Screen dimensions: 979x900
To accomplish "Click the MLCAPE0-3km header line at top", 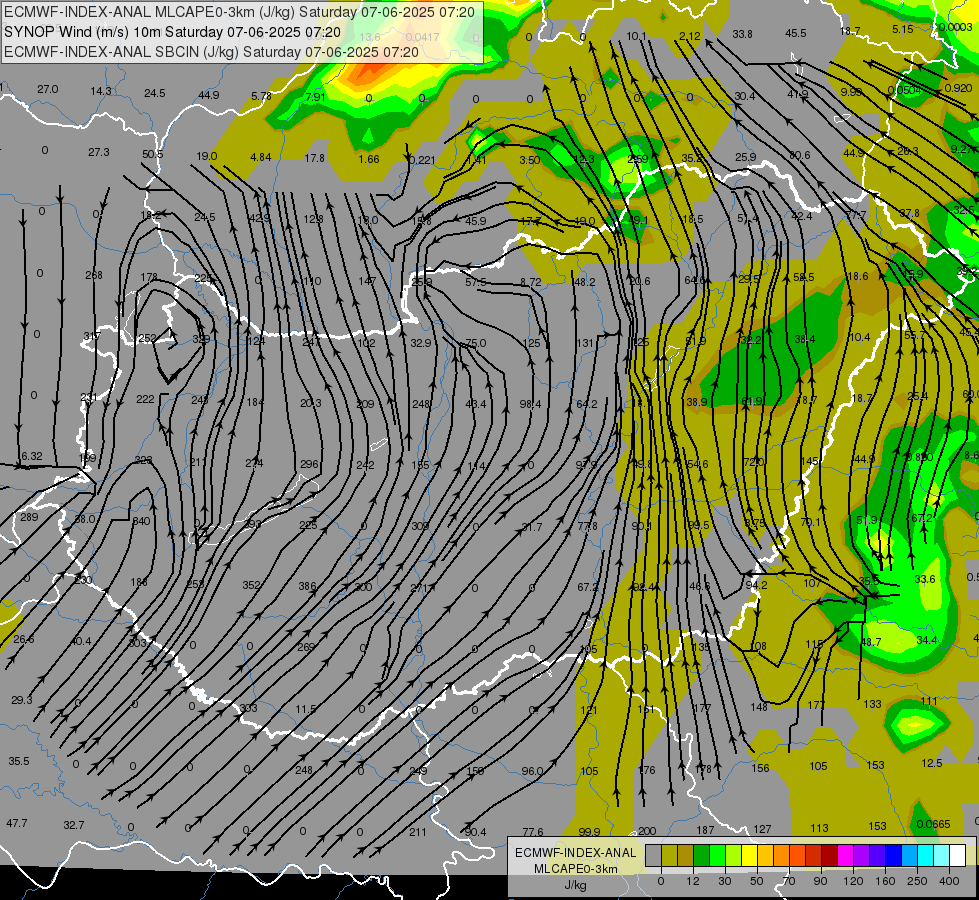I will pyautogui.click(x=239, y=12).
